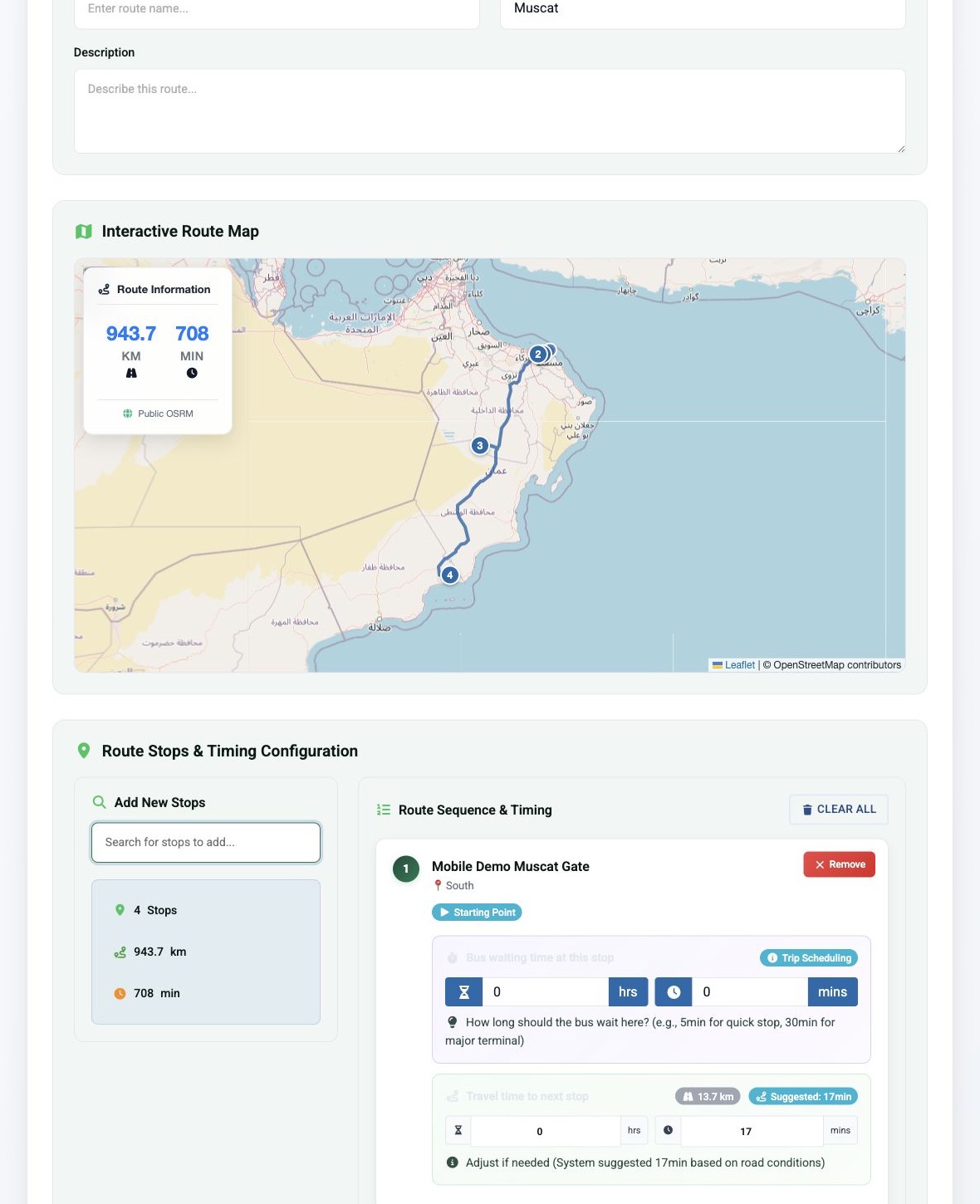Click the OpenStreetMap contributors attribution
Viewport: 980px width, 1204px height.
click(x=832, y=665)
